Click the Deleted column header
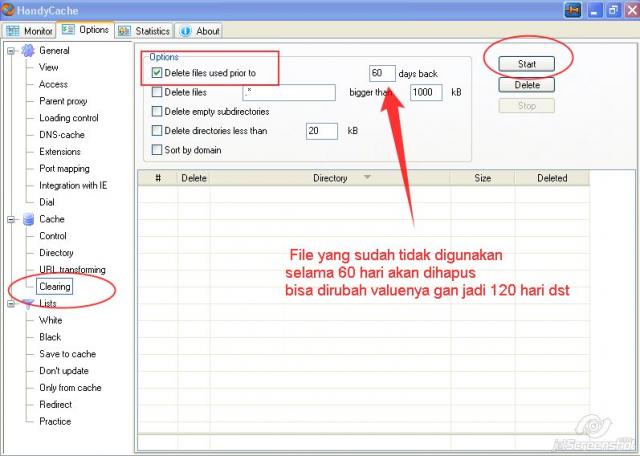Screen dimensions: 640x456 (552, 178)
